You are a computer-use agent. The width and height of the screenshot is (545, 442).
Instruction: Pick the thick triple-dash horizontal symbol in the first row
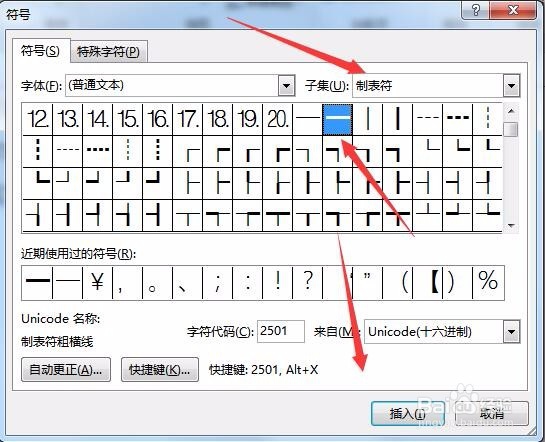[x=458, y=119]
